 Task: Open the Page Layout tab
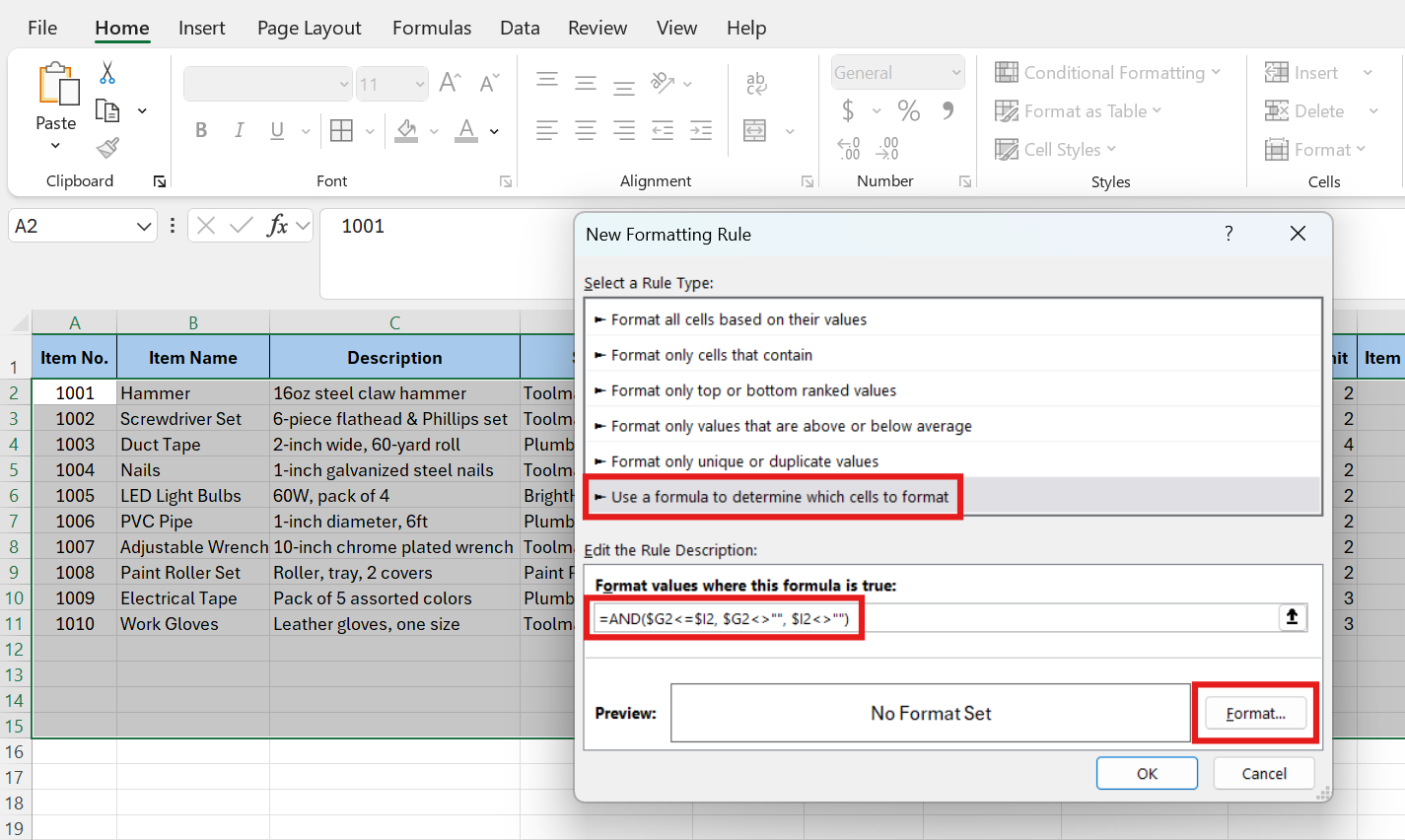(x=309, y=28)
